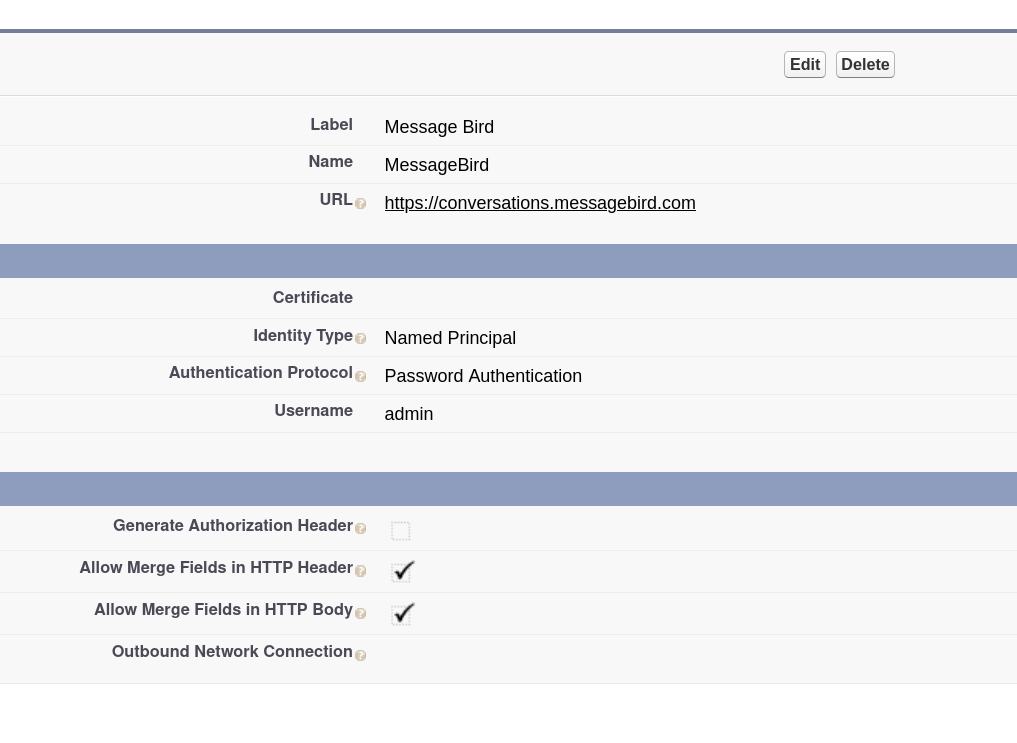Click the 'Certificate' field label
This screenshot has height=743, width=1017.
pyautogui.click(x=313, y=298)
